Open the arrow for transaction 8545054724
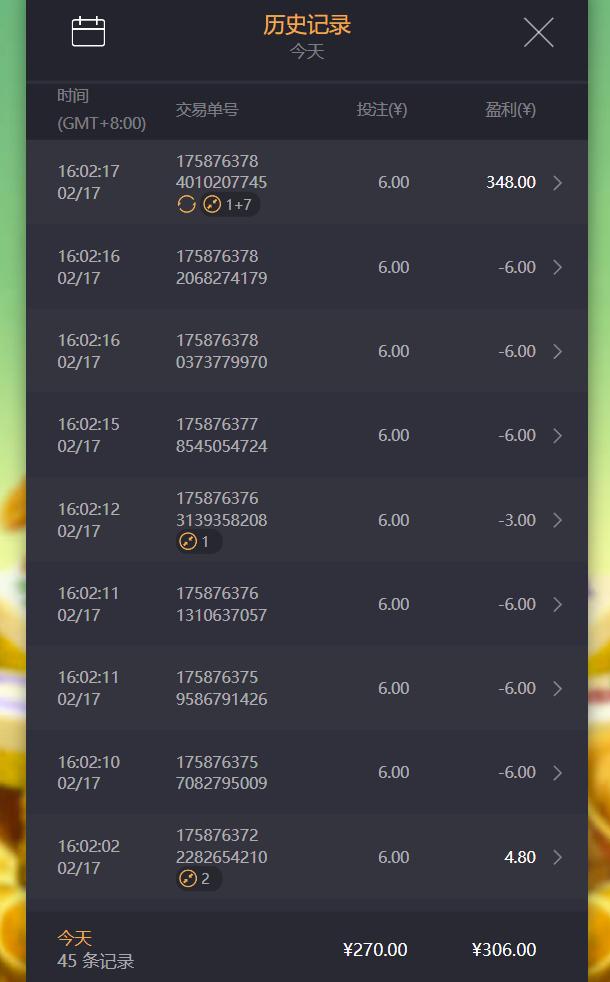Screen dimensions: 610x982 (557, 436)
